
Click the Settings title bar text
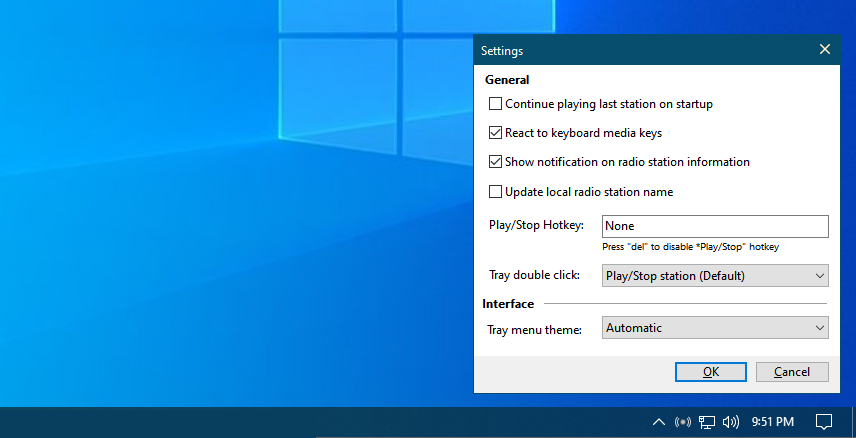[x=502, y=51]
